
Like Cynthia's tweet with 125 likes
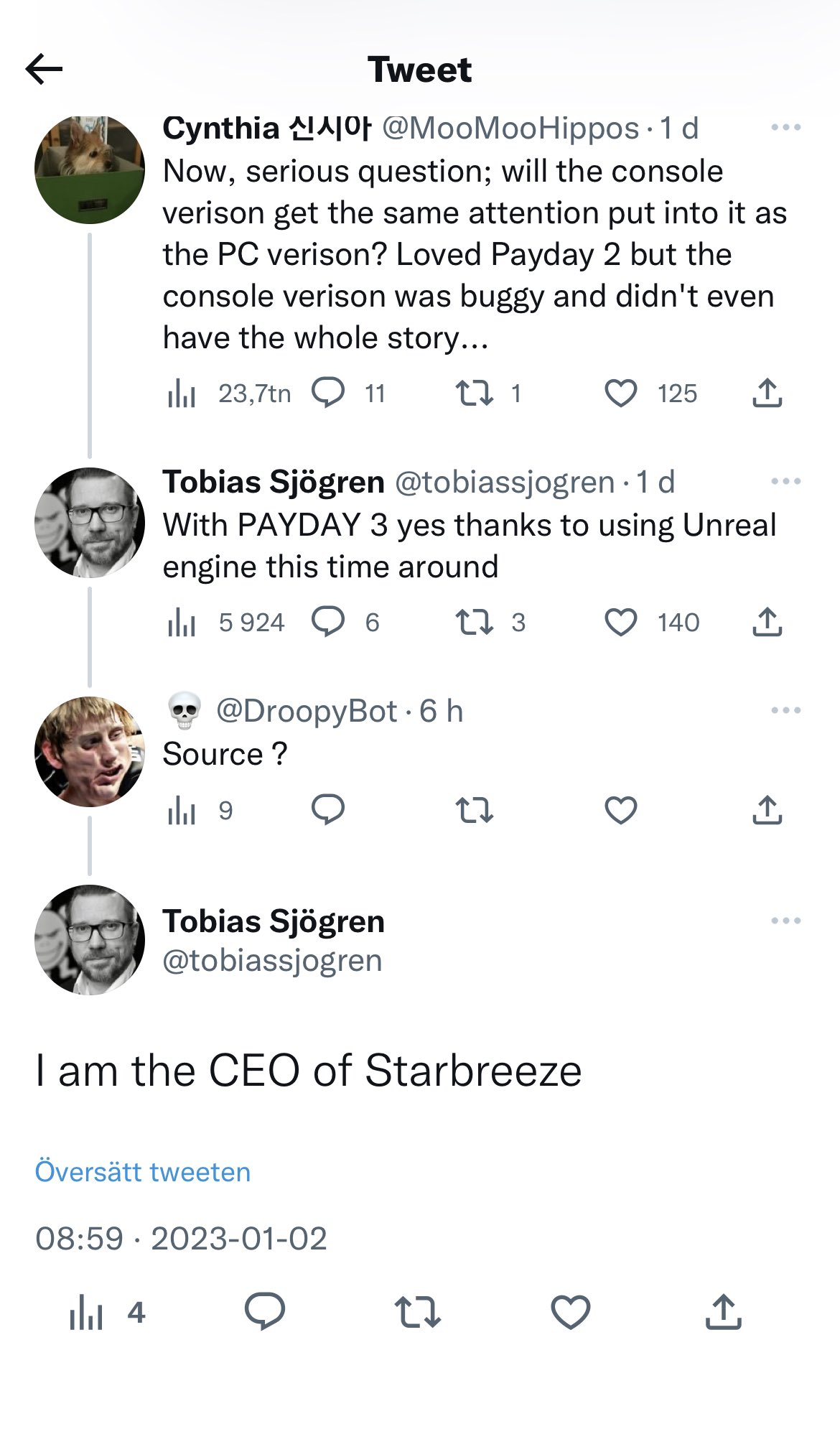point(620,394)
